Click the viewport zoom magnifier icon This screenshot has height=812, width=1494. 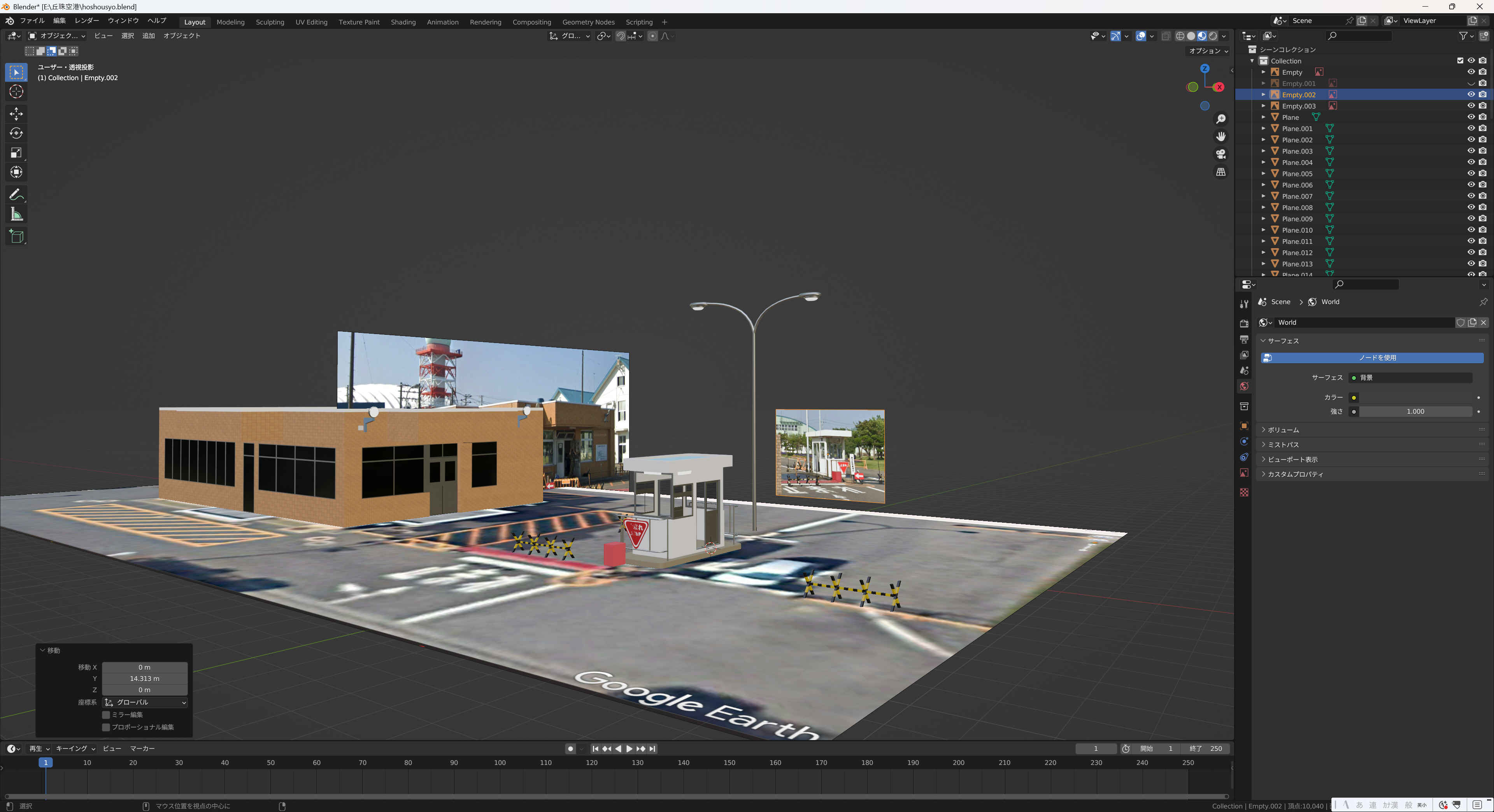(x=1221, y=119)
